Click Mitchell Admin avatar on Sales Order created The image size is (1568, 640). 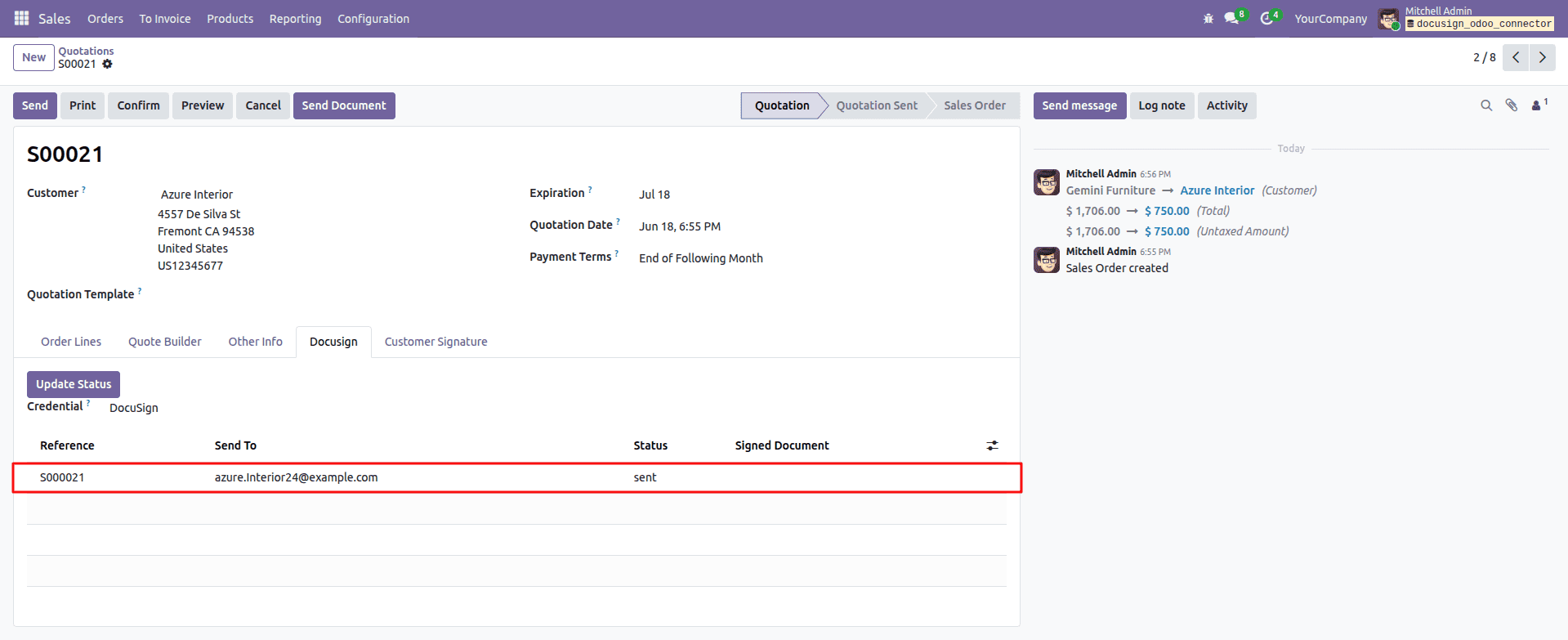click(1047, 260)
